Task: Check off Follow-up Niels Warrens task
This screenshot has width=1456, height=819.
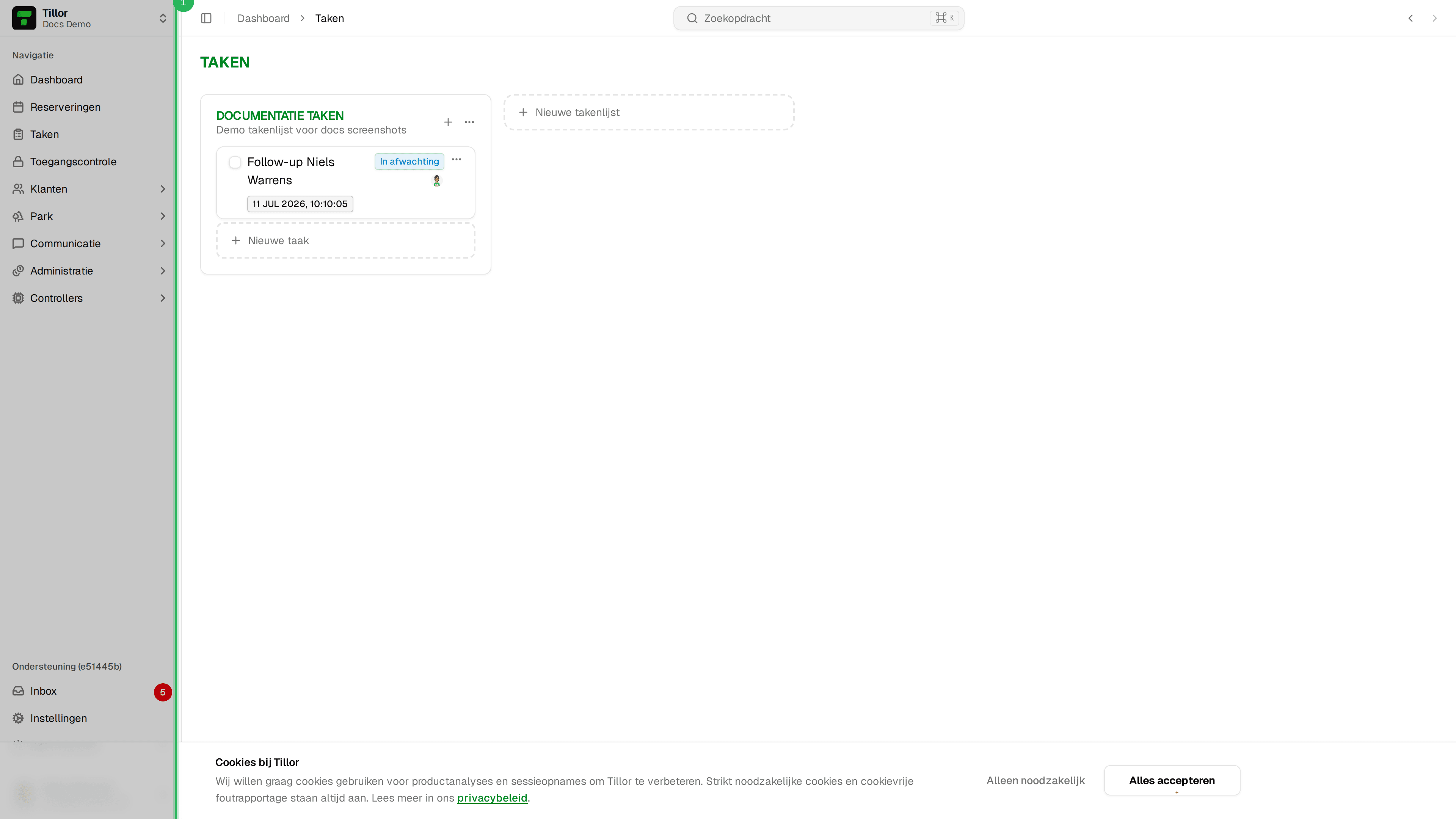Action: click(235, 163)
